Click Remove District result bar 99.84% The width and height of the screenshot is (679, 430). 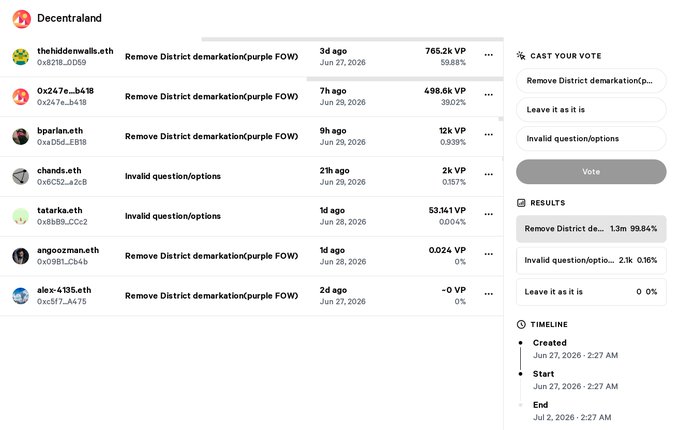coord(591,229)
